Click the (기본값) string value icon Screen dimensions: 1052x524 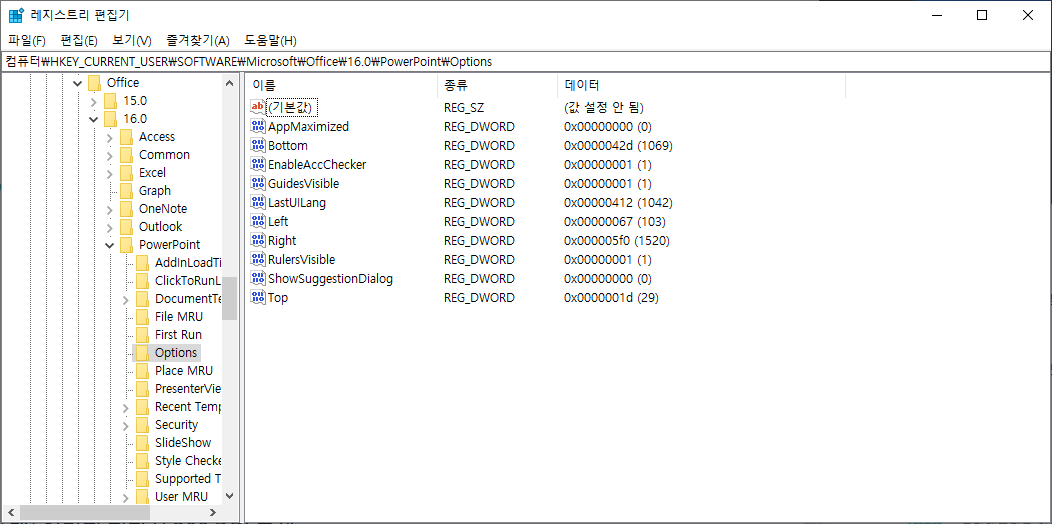(x=258, y=107)
